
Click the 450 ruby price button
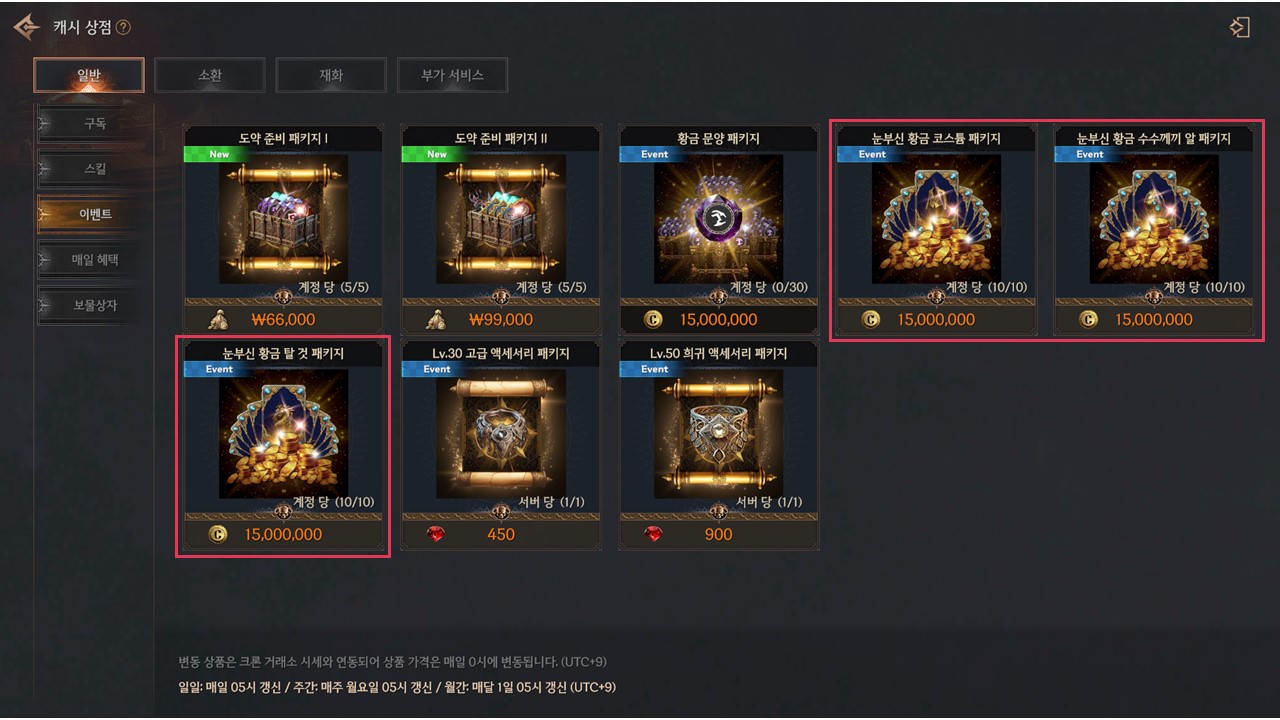click(x=501, y=534)
